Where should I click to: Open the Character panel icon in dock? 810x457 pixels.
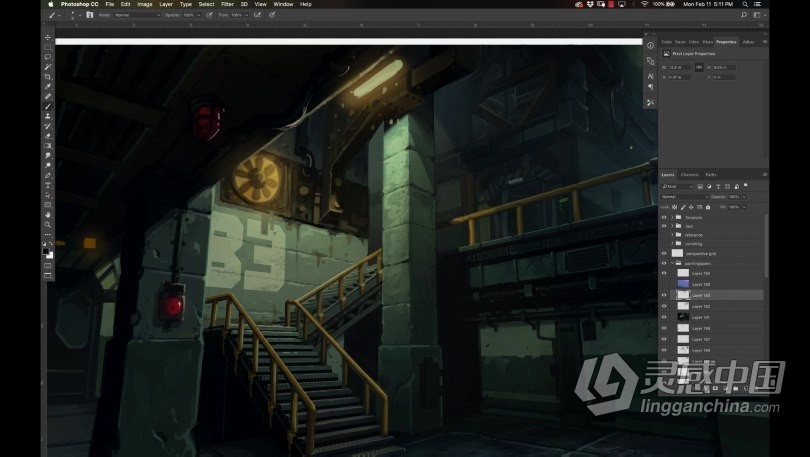650,76
